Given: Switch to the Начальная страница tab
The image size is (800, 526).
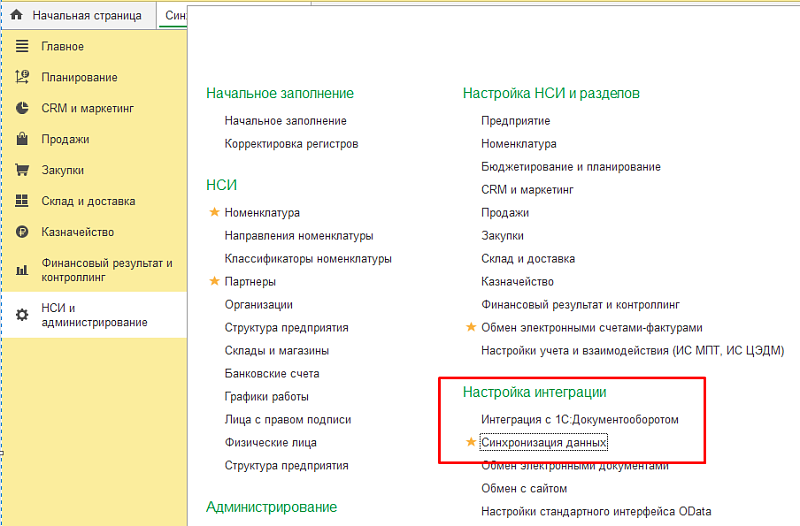Looking at the screenshot, I should coord(86,17).
